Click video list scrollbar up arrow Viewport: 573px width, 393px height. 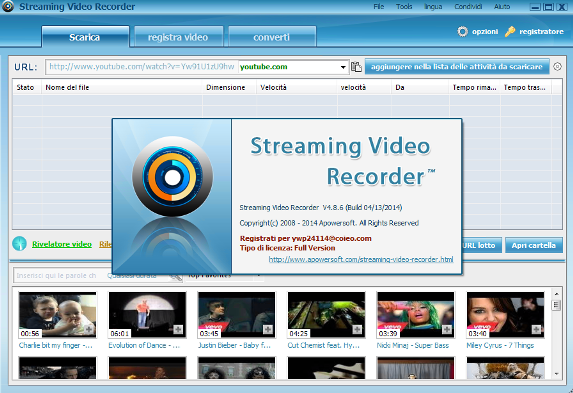[557, 294]
